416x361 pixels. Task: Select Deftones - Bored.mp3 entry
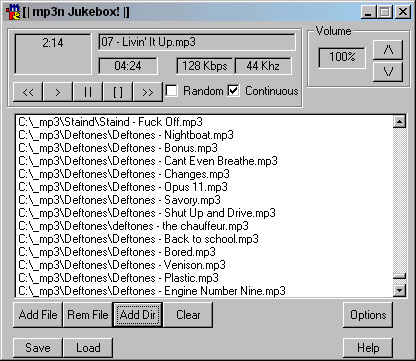204,252
